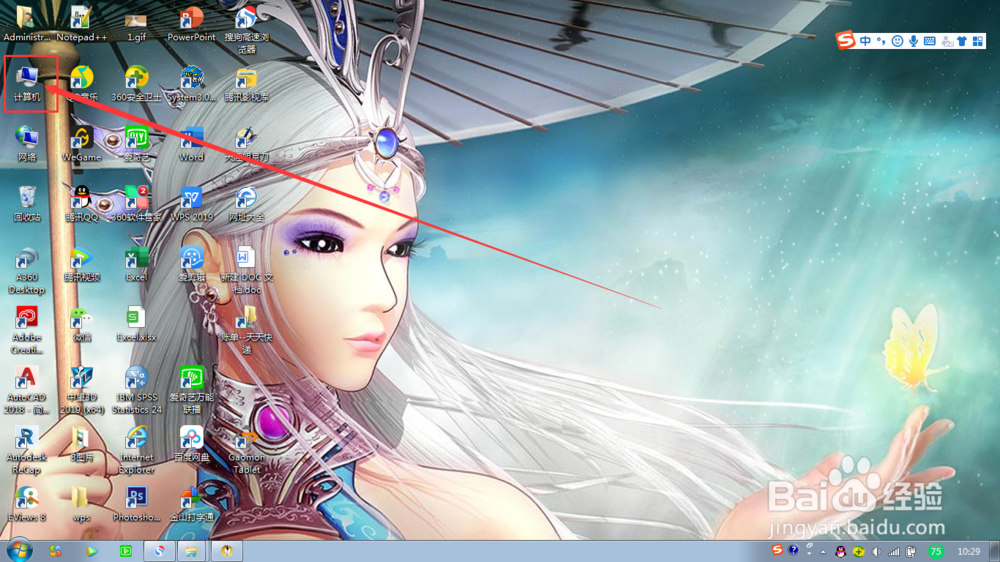1000x562 pixels.
Task: Select the Excel.xlsx file
Action: [136, 324]
